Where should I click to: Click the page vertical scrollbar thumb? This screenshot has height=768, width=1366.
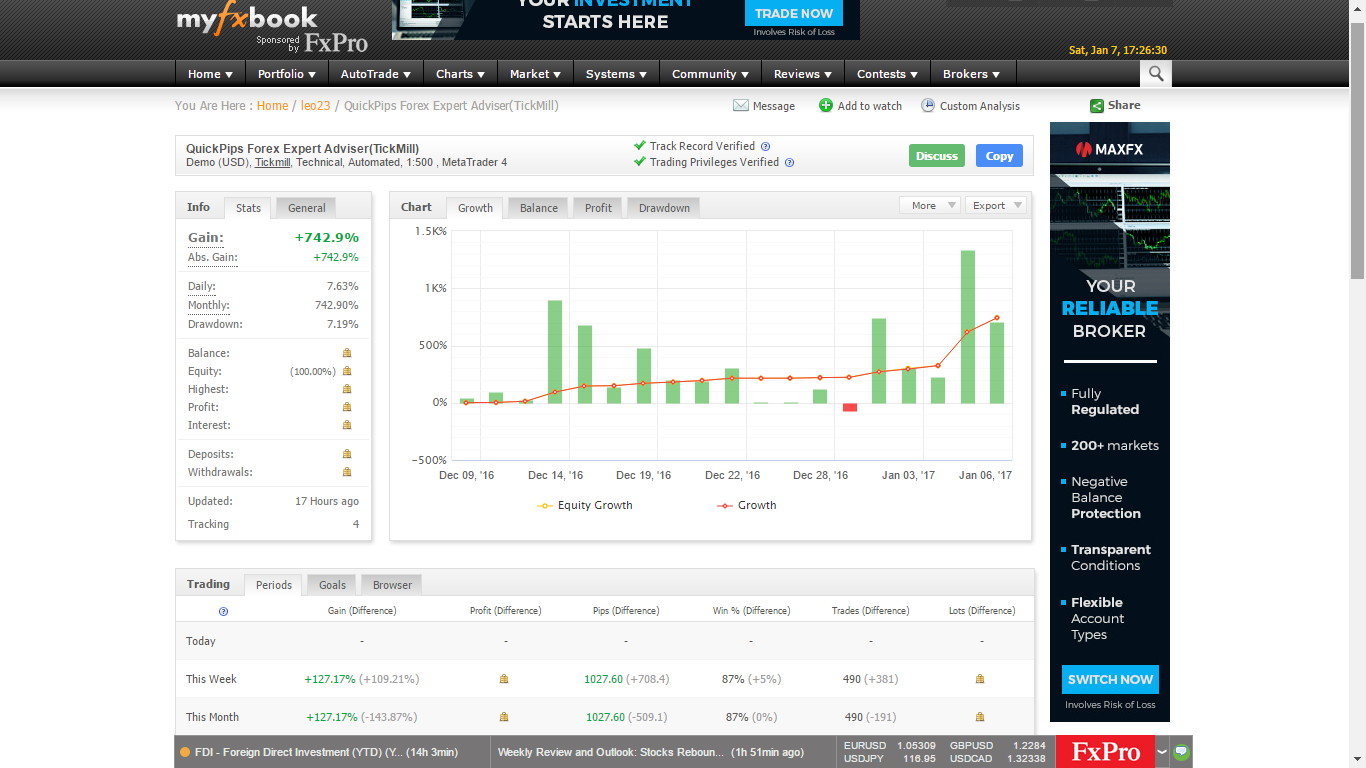tap(1357, 150)
